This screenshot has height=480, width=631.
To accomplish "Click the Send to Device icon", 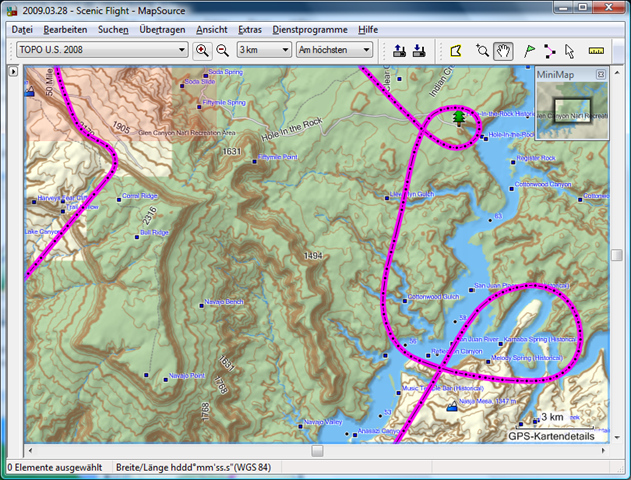I will tap(400, 50).
